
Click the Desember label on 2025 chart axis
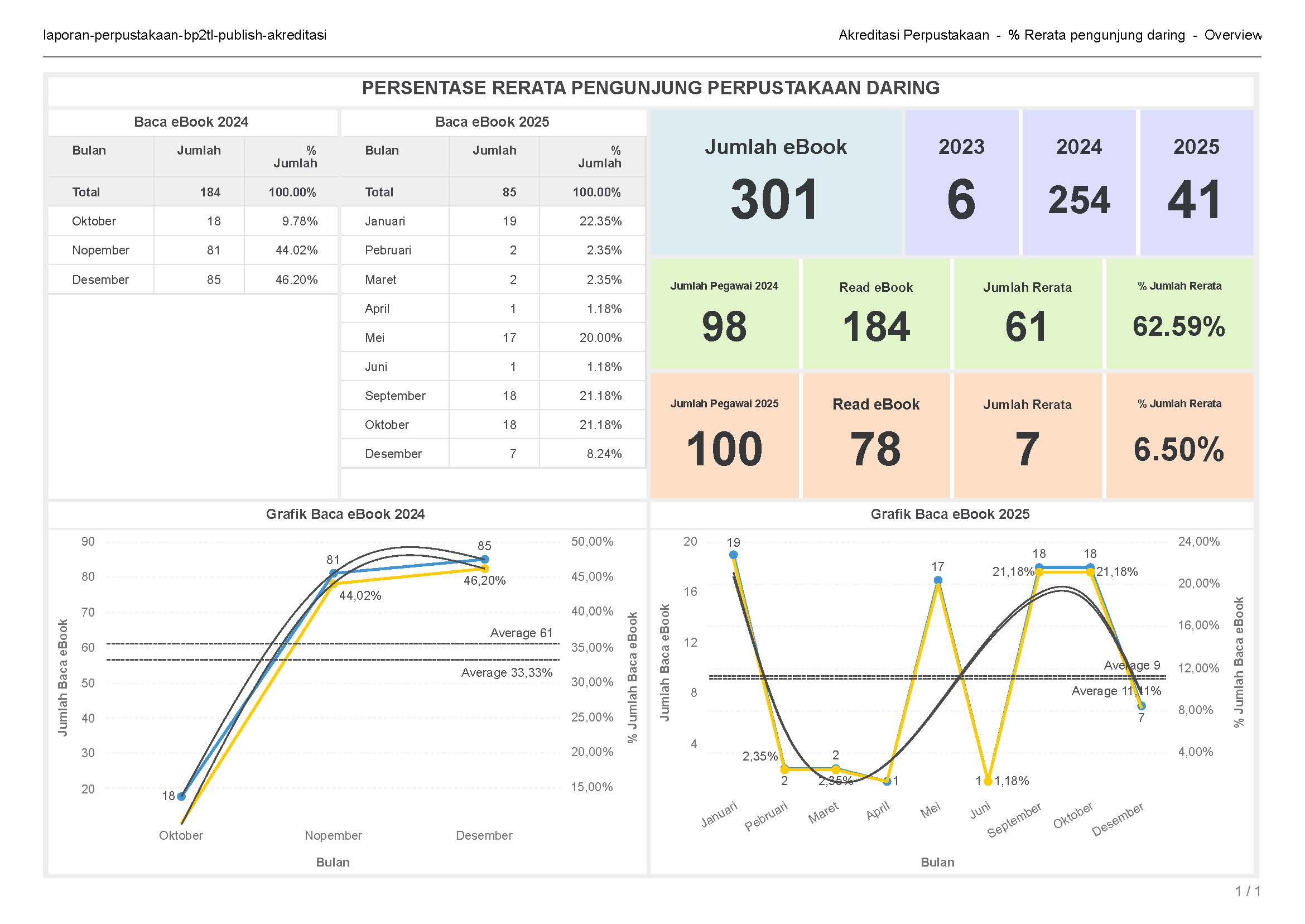click(1118, 820)
